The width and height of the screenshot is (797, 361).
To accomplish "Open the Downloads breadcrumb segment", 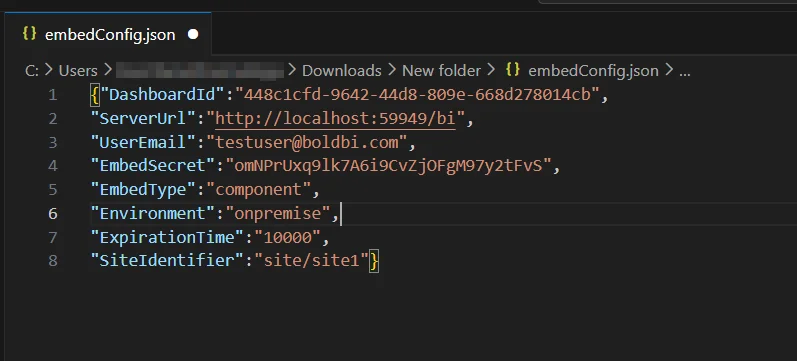I will click(342, 71).
